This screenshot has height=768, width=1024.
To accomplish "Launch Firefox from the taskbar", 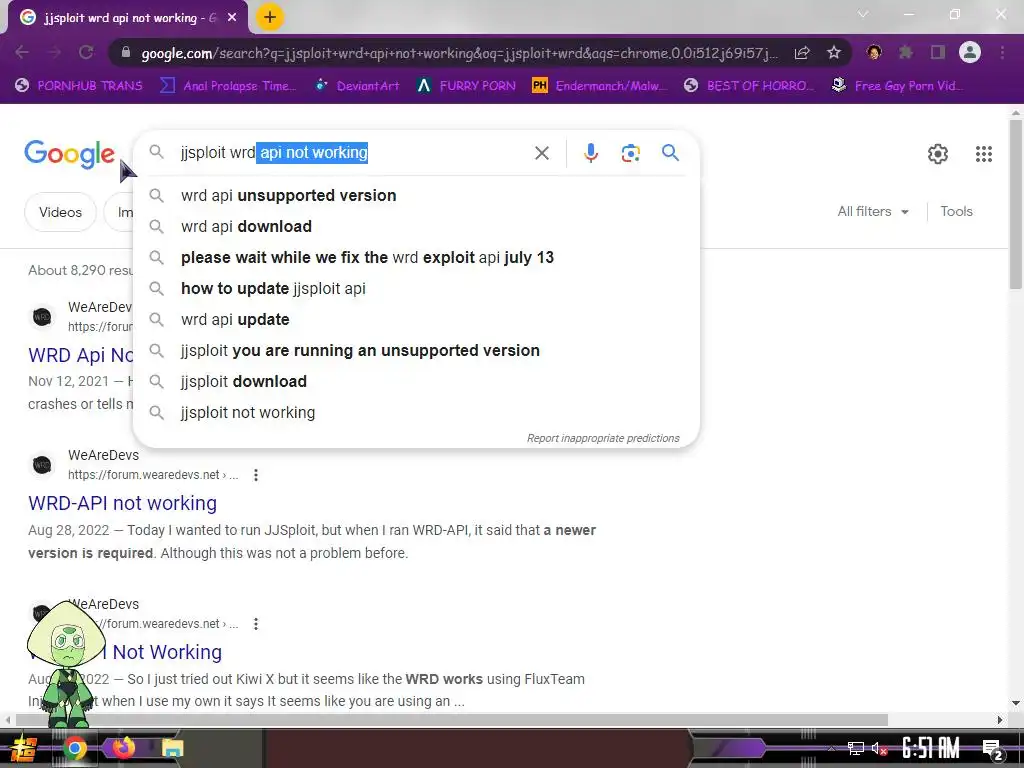I will (x=123, y=748).
